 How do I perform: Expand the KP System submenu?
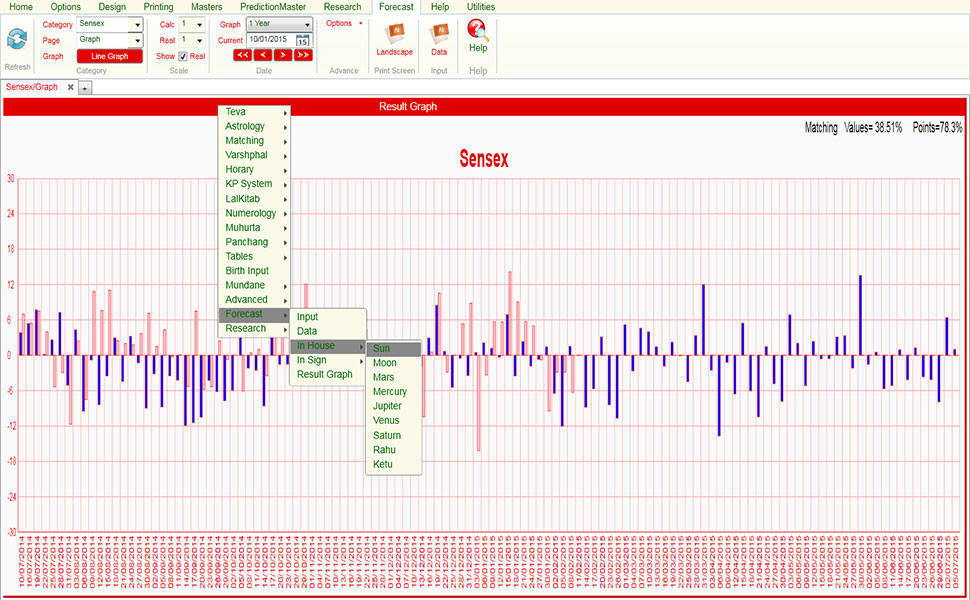(254, 184)
